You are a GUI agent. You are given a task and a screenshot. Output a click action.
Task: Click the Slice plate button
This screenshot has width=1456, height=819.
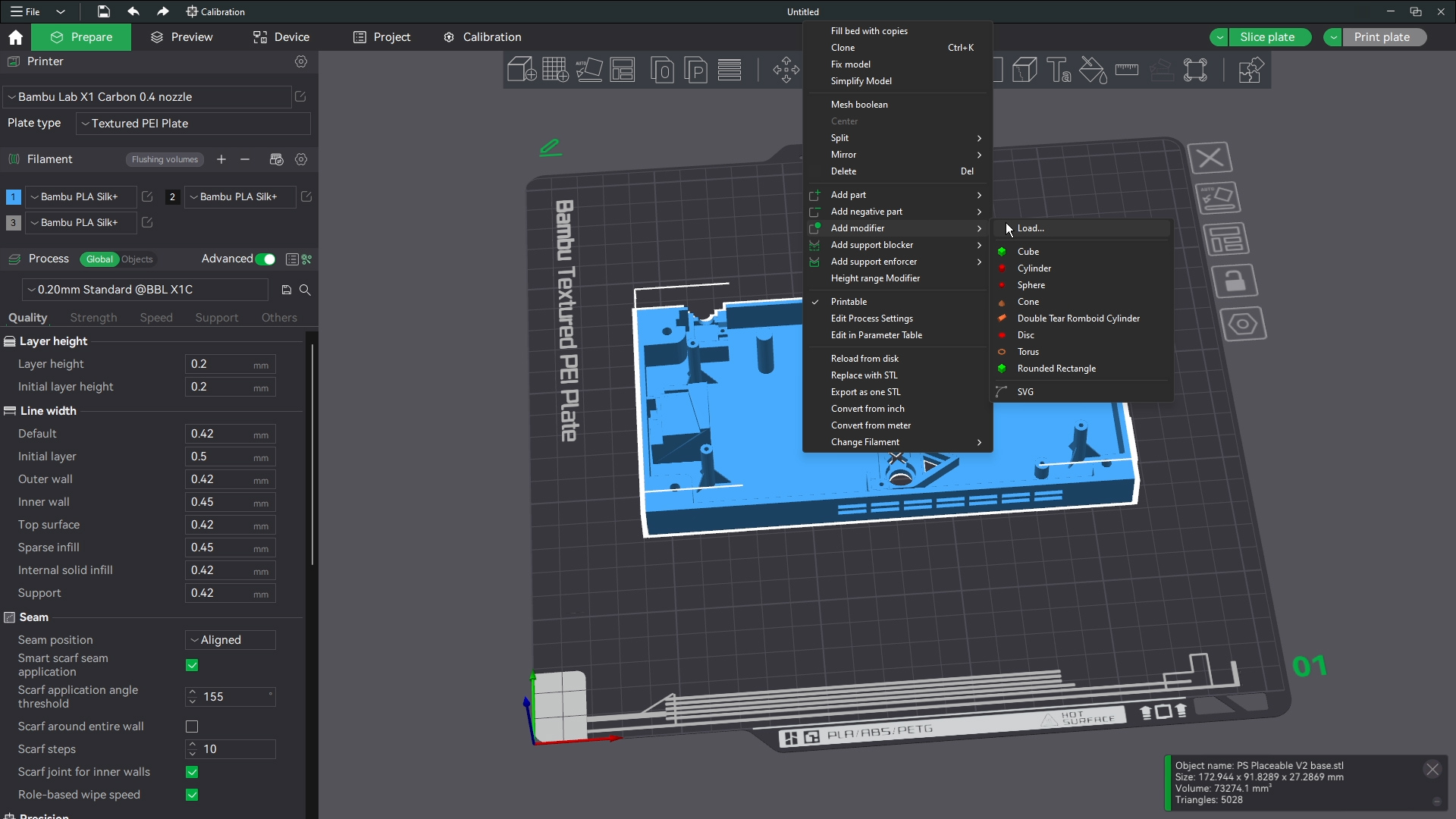tap(1267, 37)
